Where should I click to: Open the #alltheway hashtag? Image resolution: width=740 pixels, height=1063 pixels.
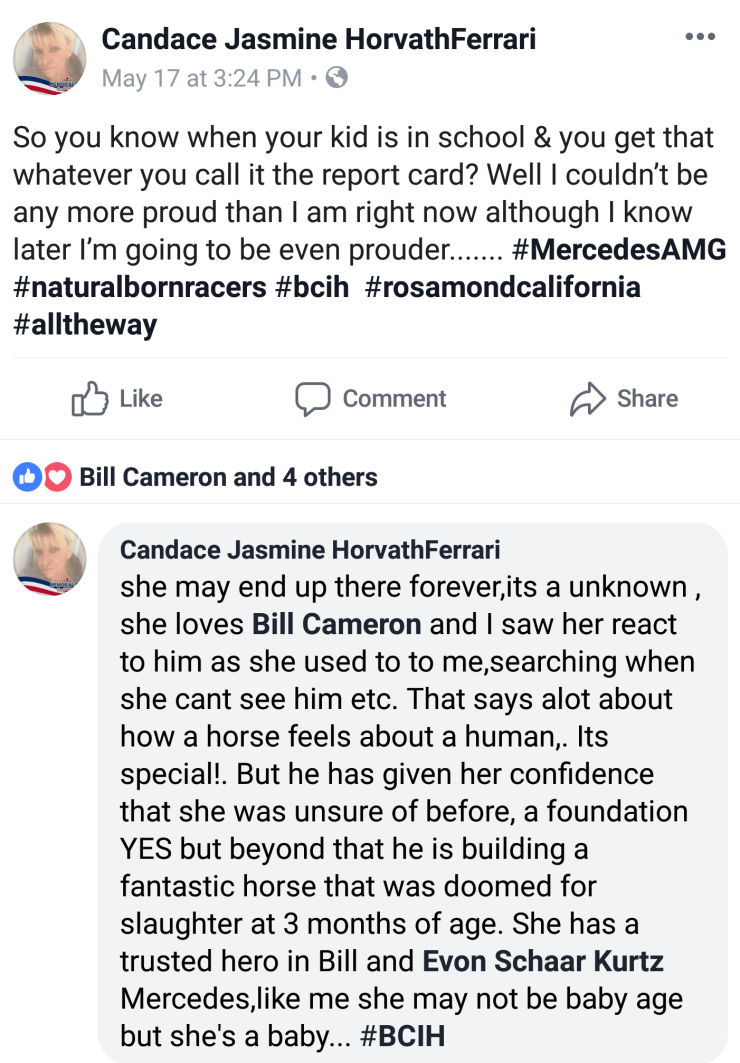[85, 326]
